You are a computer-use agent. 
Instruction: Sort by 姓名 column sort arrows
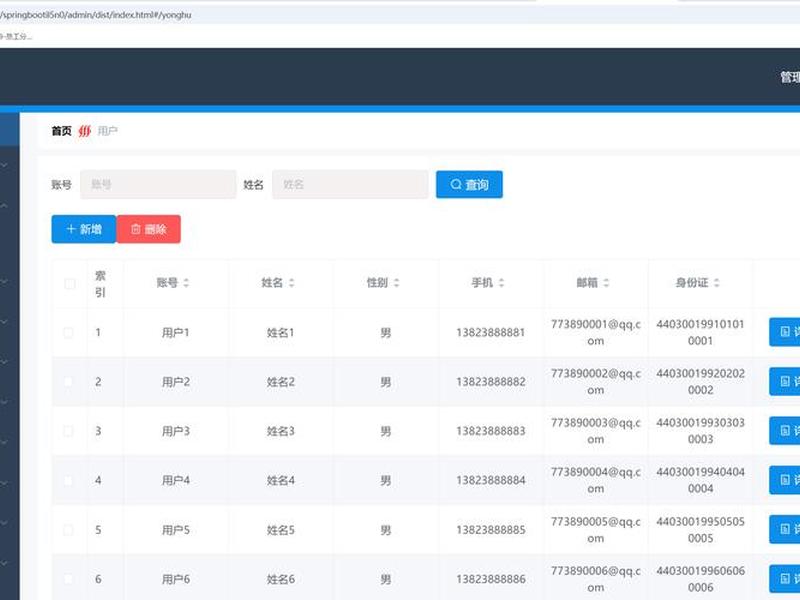coord(292,283)
